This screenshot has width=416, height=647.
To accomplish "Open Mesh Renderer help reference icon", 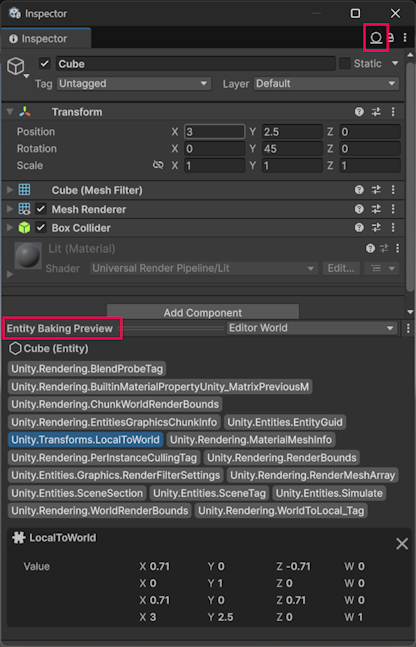I will tap(359, 209).
